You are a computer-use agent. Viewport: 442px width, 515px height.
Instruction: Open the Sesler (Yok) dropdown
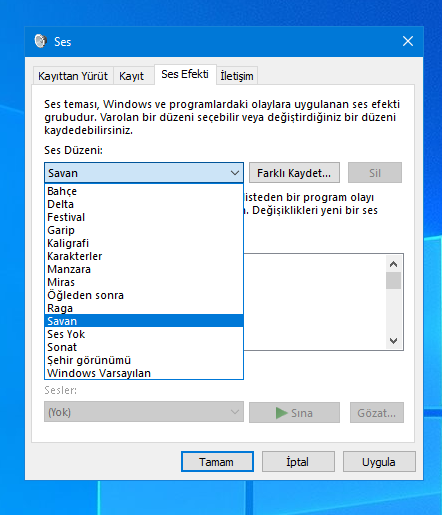[144, 412]
